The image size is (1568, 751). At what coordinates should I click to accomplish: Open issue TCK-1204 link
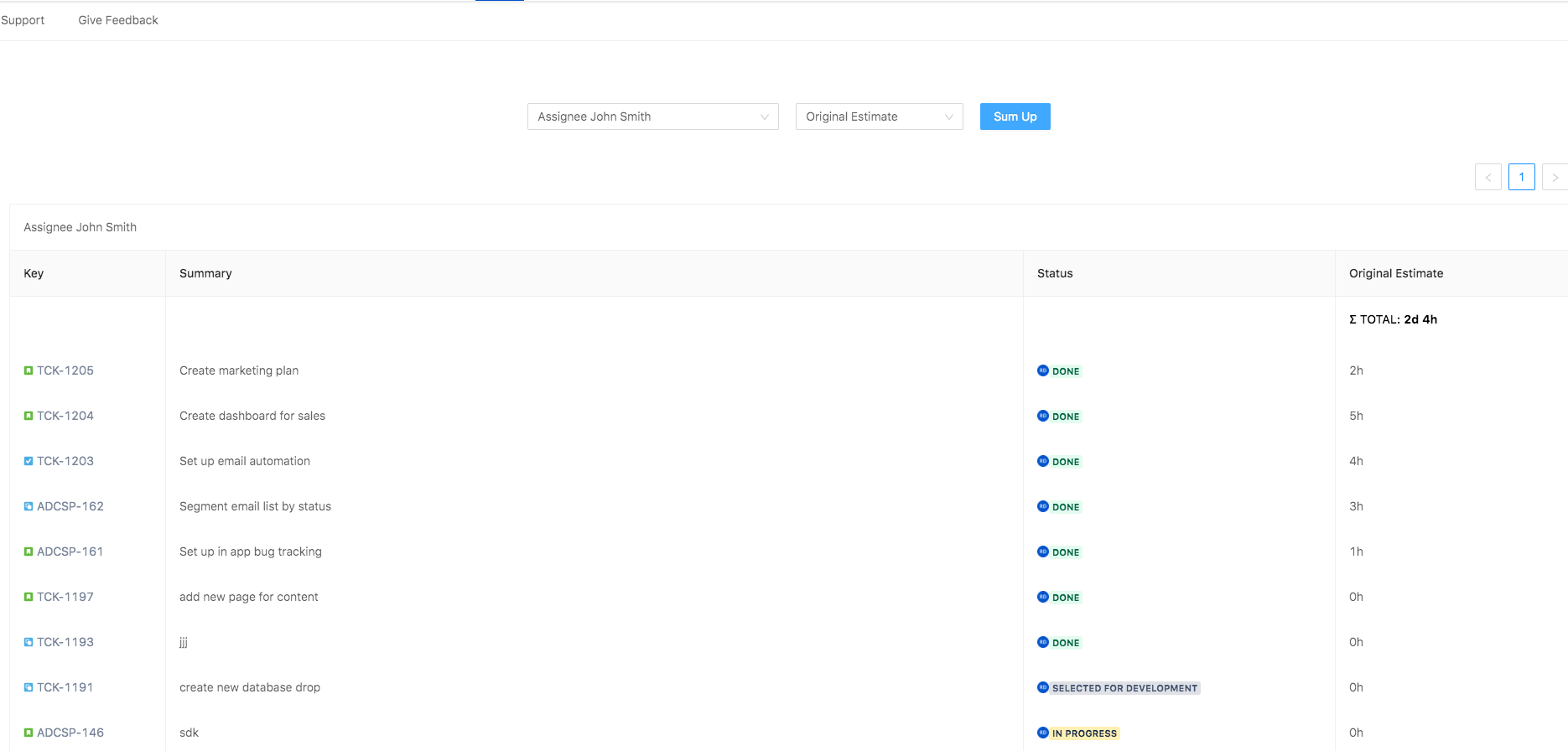[65, 416]
